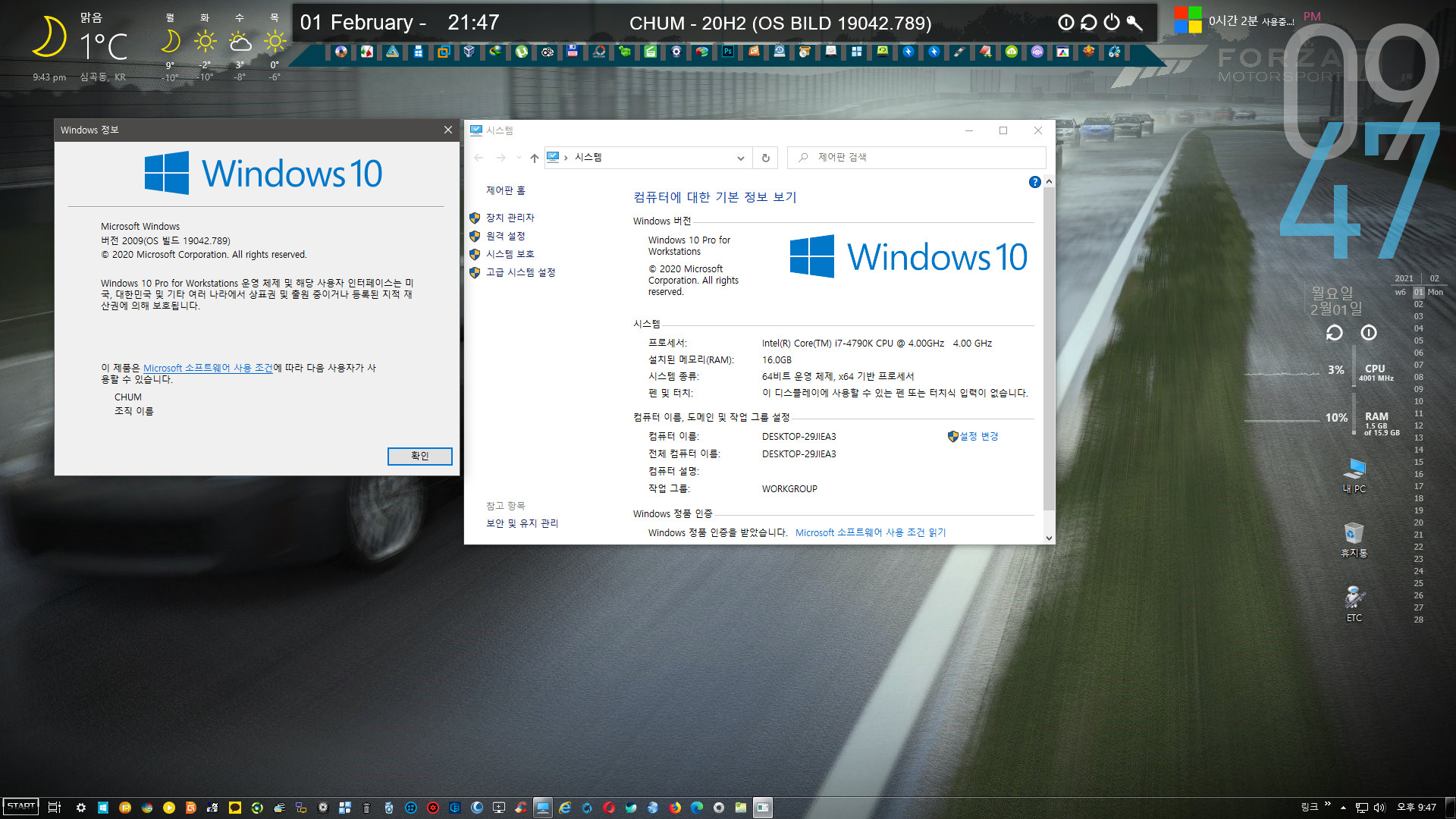Maximize the 시스템 window
The image size is (1456, 819).
tap(1003, 130)
